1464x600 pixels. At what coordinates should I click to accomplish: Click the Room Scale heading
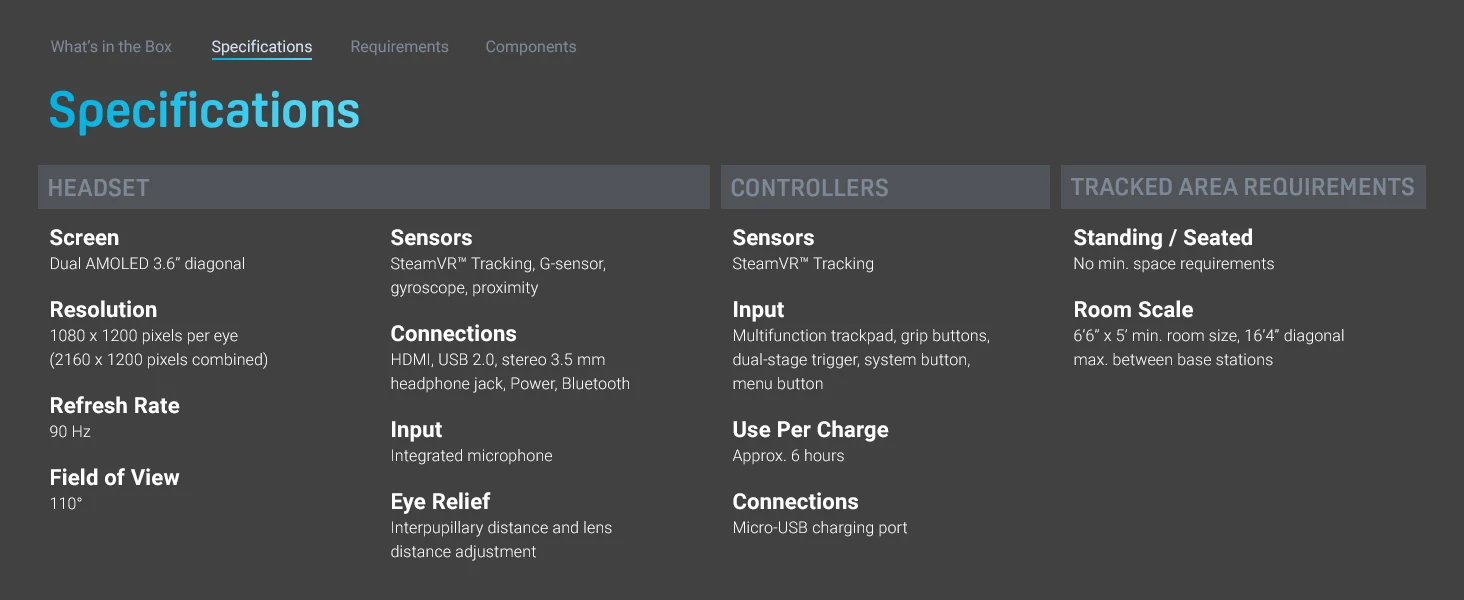[x=1133, y=310]
